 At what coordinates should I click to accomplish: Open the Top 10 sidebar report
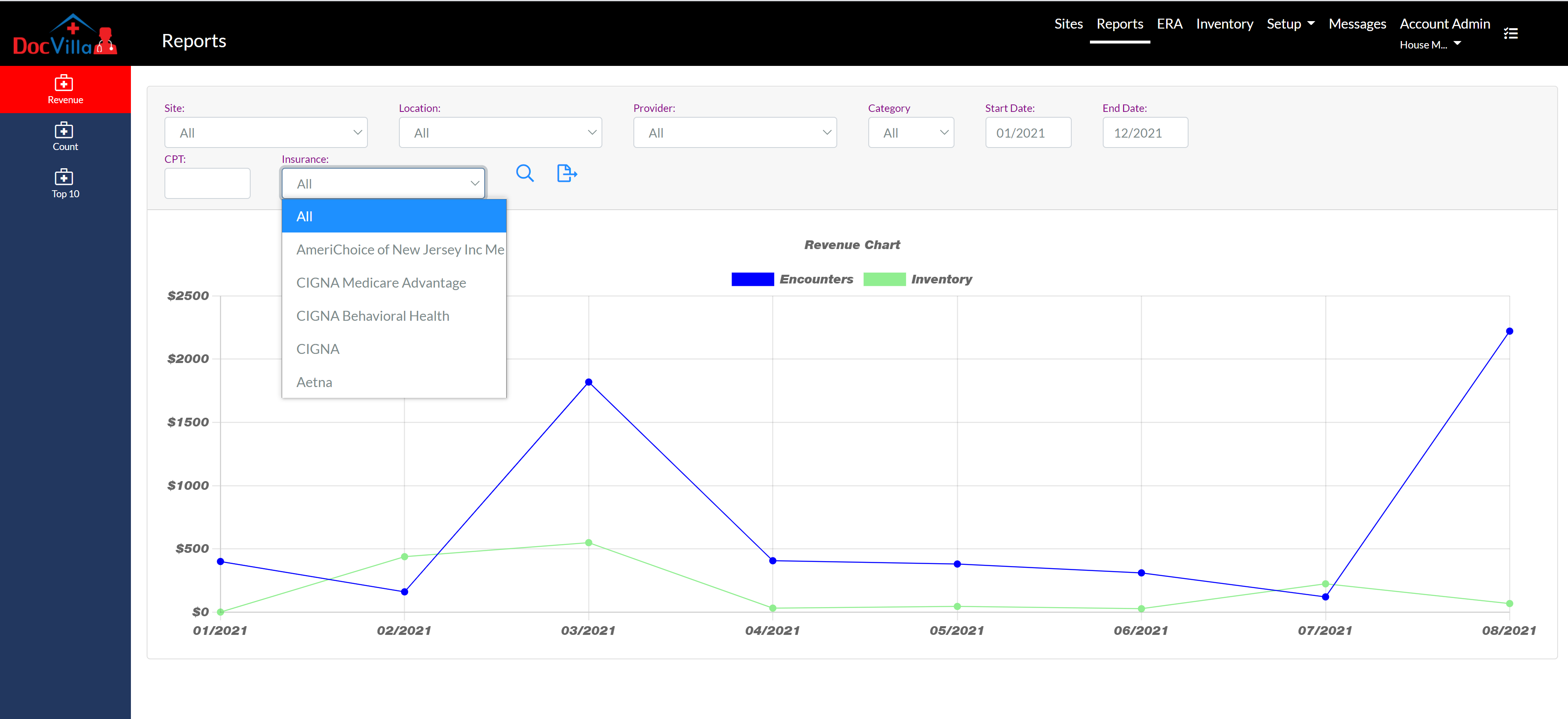pos(65,183)
